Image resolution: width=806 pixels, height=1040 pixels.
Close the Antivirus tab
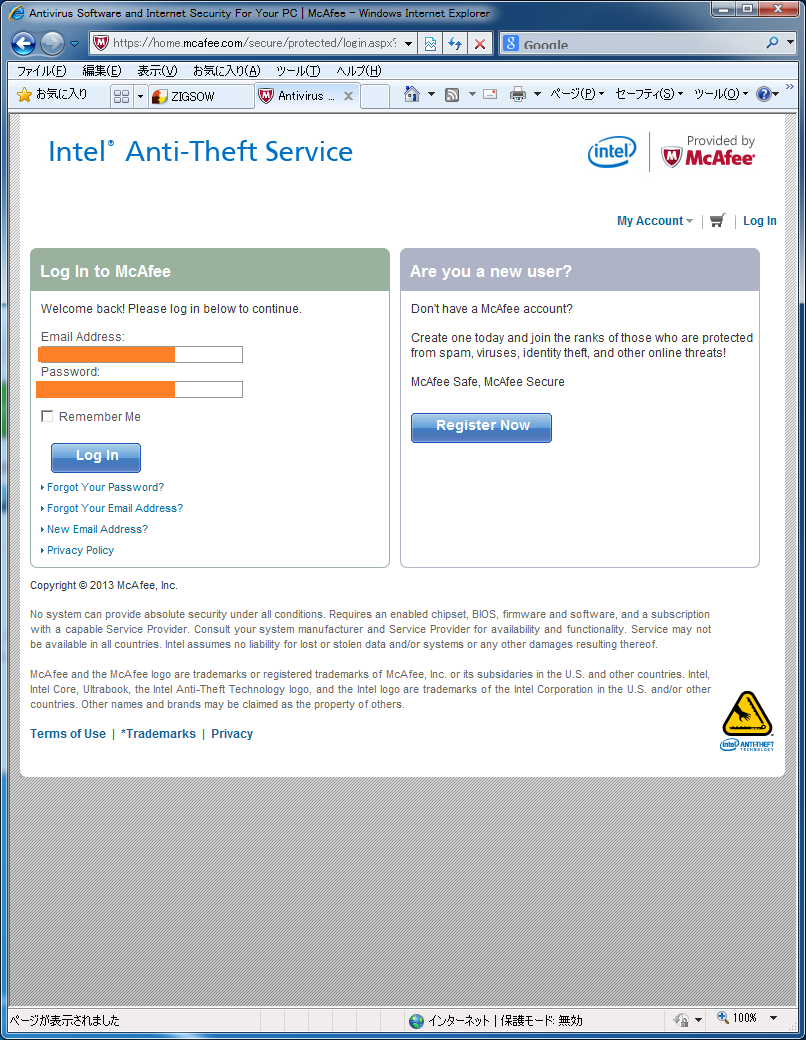pos(348,96)
